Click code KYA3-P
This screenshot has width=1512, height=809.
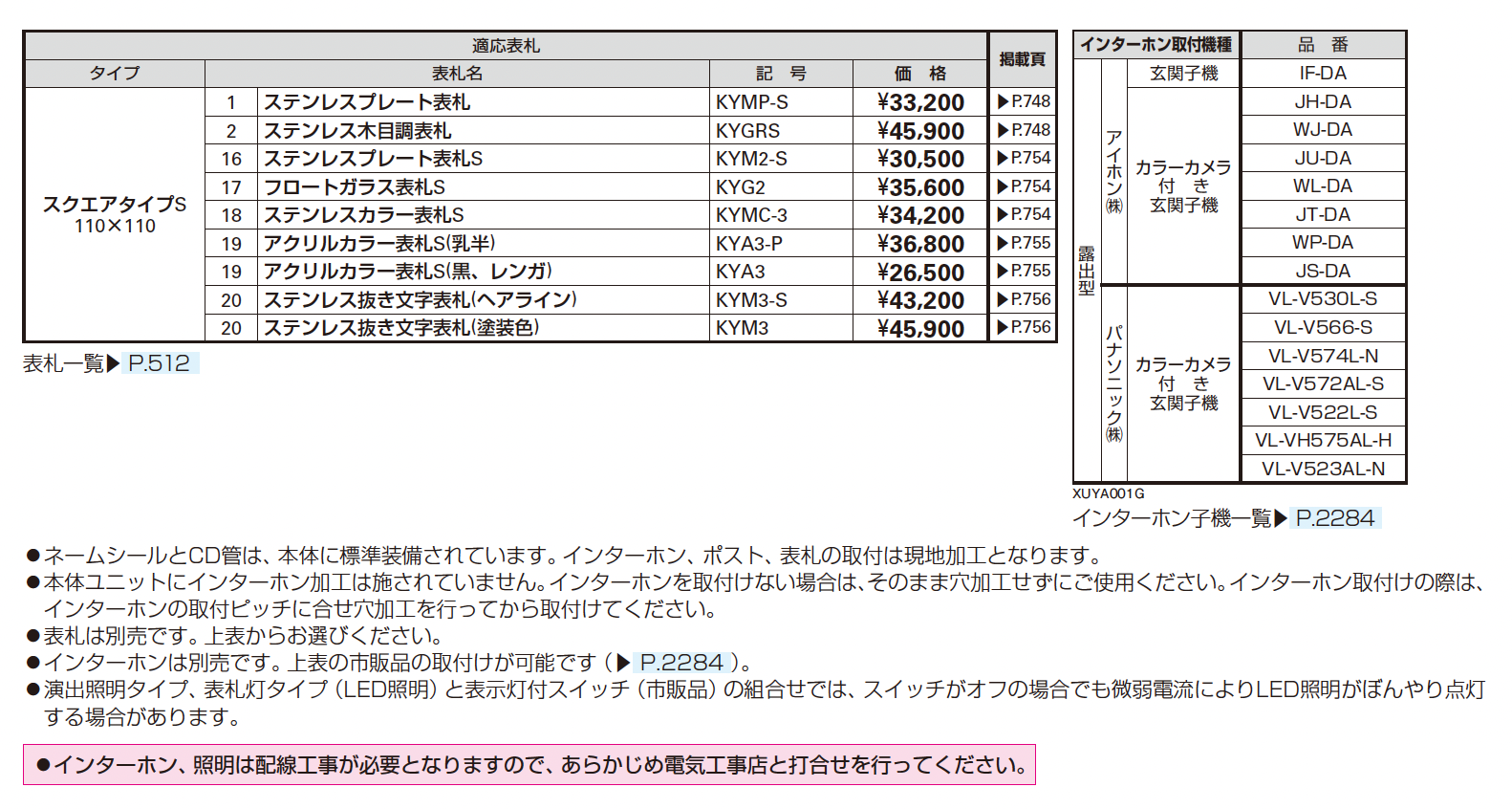749,244
